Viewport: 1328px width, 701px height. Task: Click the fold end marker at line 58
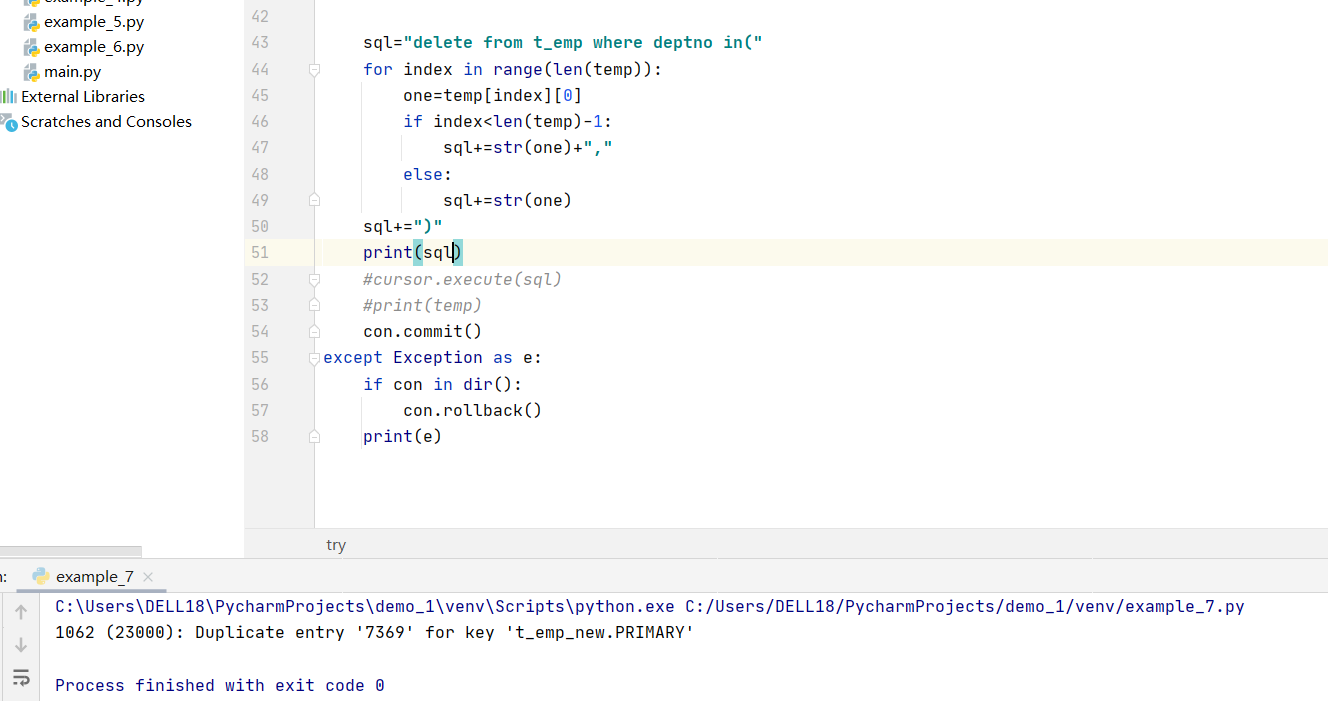tap(314, 437)
